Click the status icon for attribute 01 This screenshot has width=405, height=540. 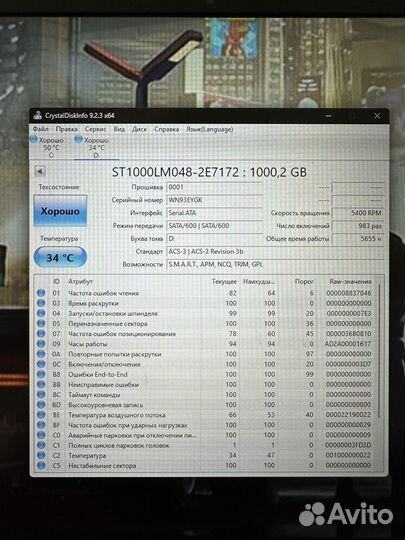point(41,293)
